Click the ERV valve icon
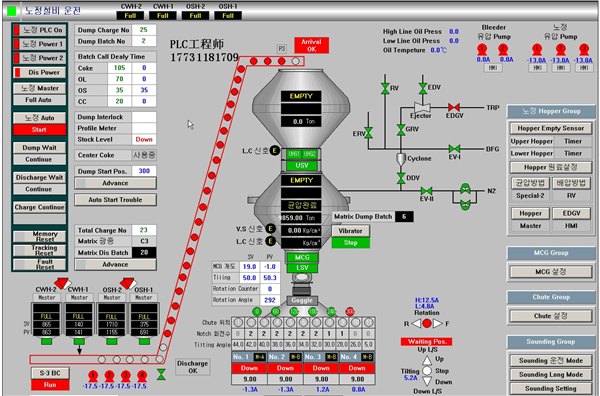The width and height of the screenshot is (600, 396). tap(368, 133)
